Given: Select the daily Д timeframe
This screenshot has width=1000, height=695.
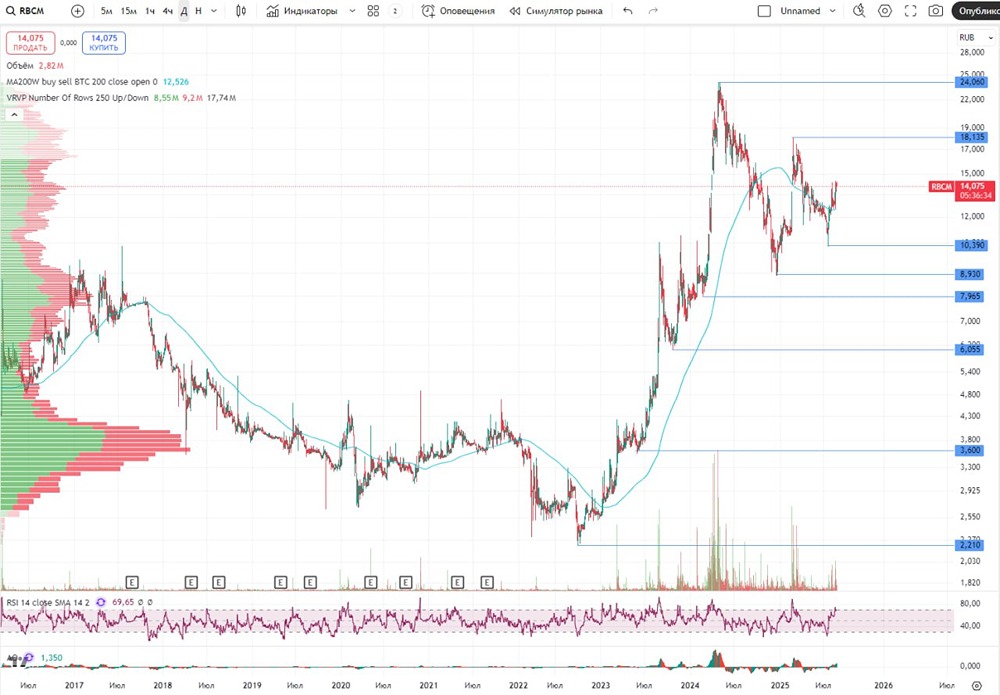Looking at the screenshot, I should [x=184, y=11].
